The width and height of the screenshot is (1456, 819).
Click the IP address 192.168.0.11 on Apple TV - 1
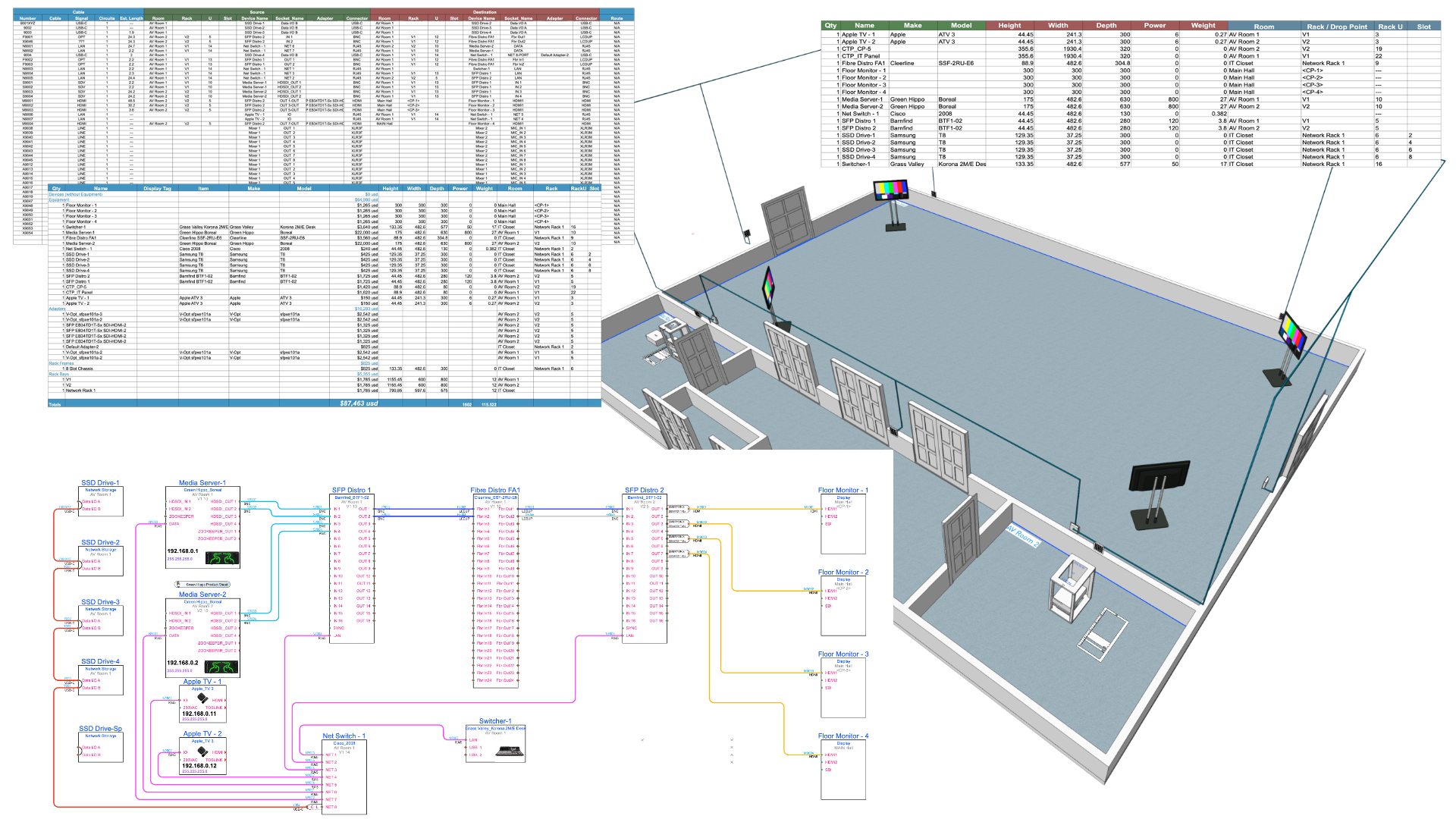(x=199, y=713)
